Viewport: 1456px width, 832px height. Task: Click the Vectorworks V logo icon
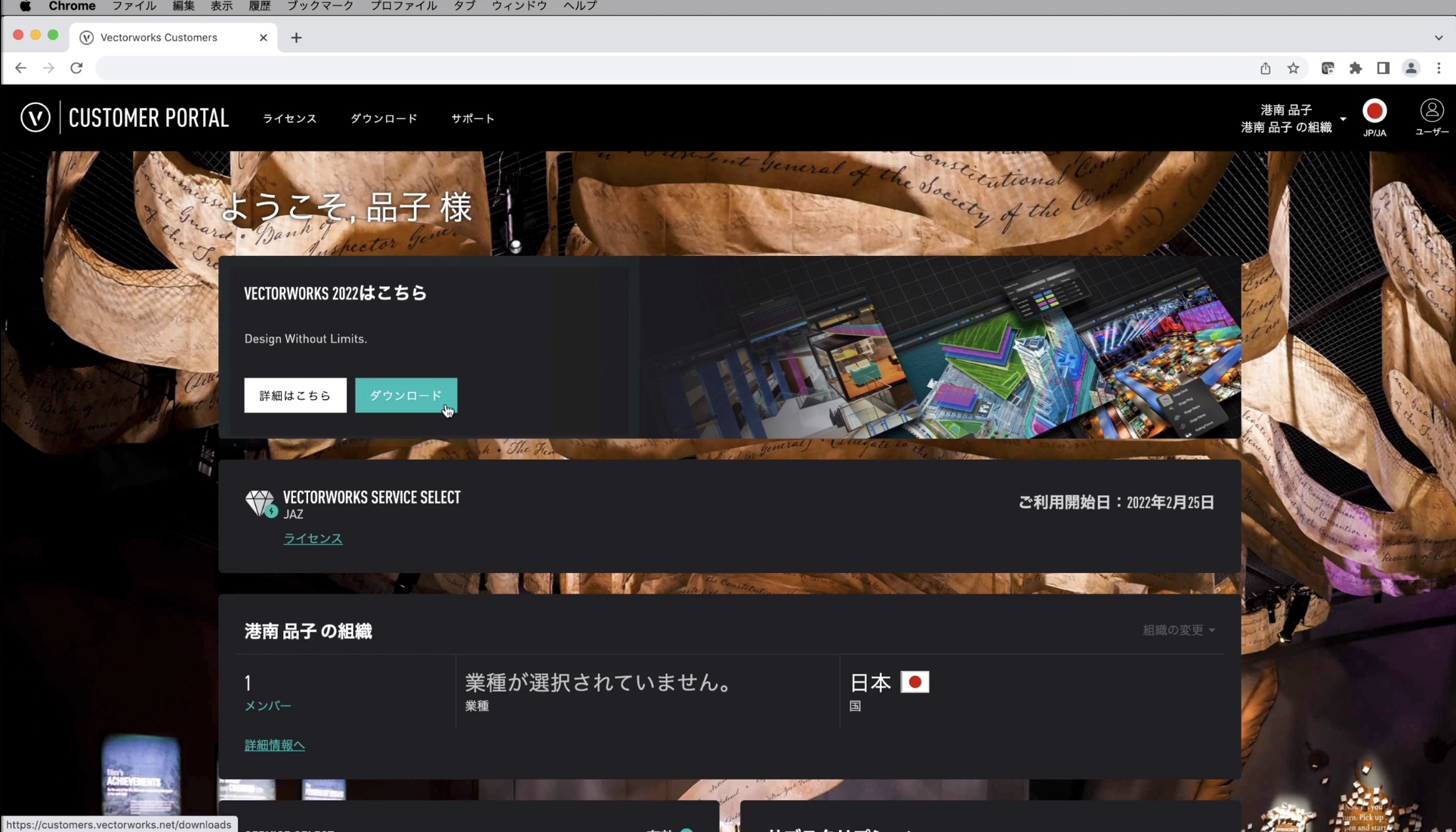click(35, 117)
